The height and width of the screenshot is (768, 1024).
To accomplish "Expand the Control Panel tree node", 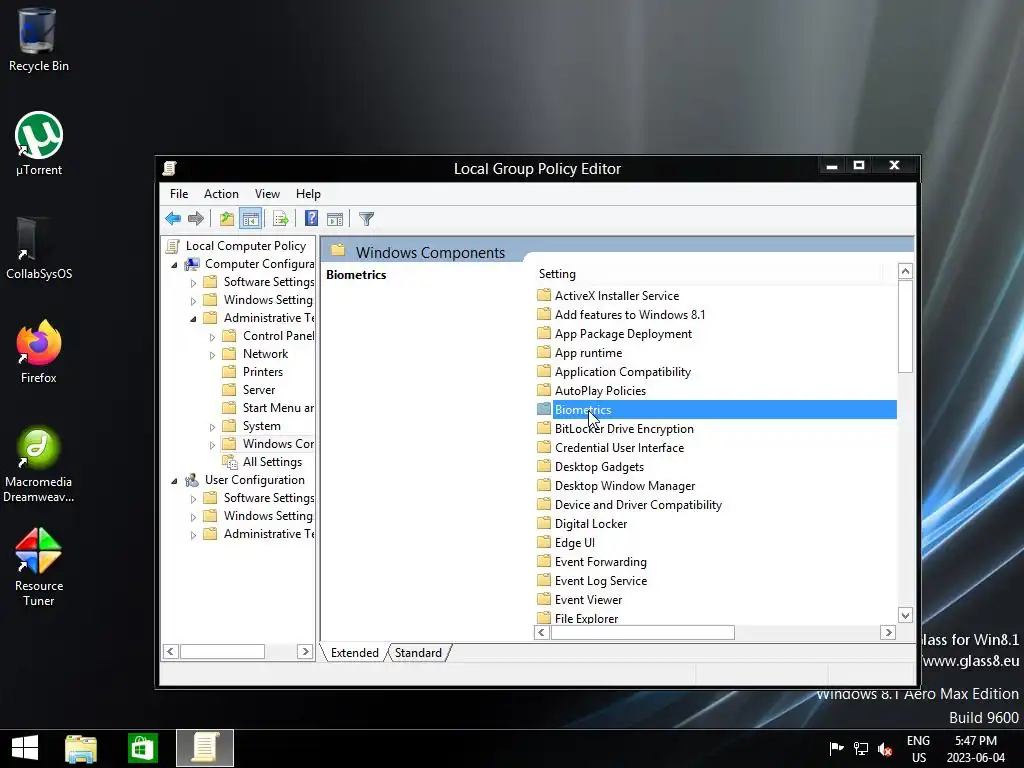I will pos(212,337).
